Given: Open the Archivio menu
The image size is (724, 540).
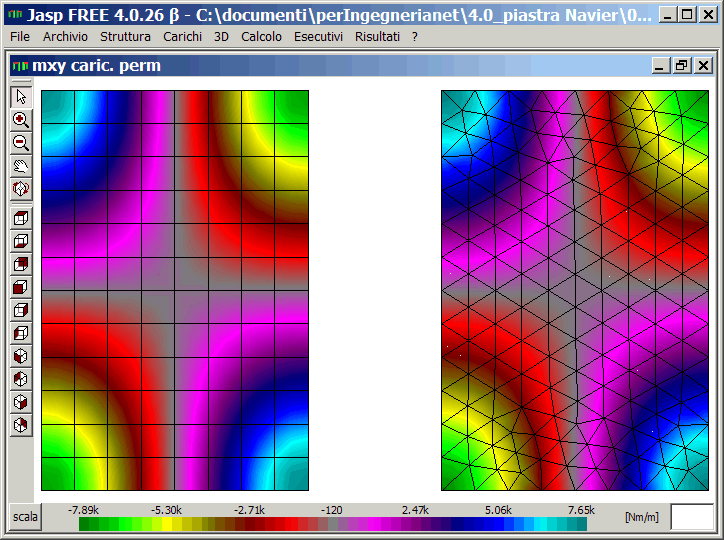Looking at the screenshot, I should (x=65, y=36).
